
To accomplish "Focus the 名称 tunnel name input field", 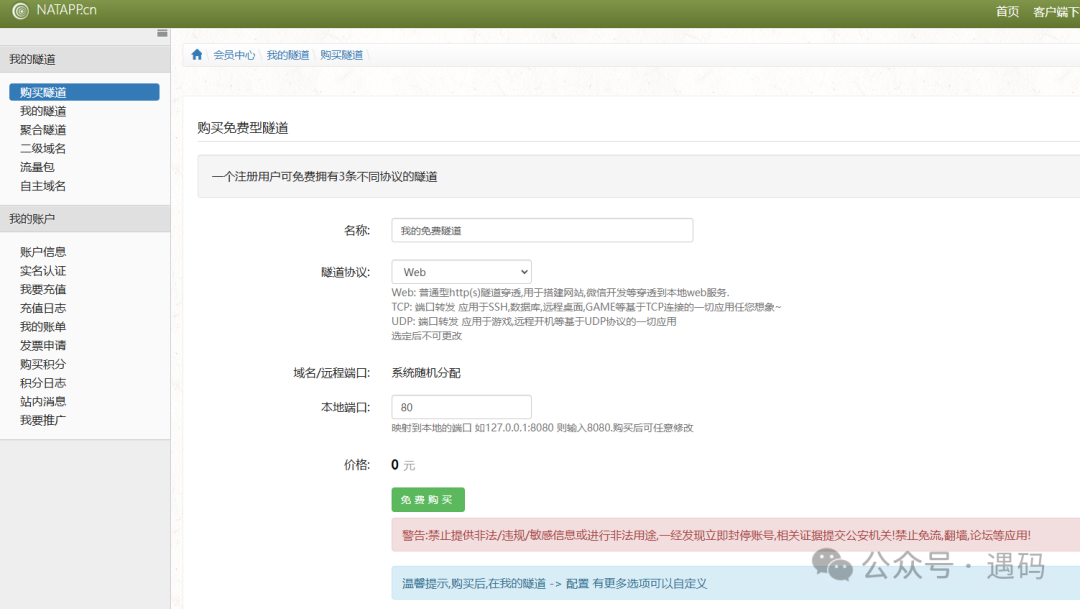I will click(x=541, y=230).
